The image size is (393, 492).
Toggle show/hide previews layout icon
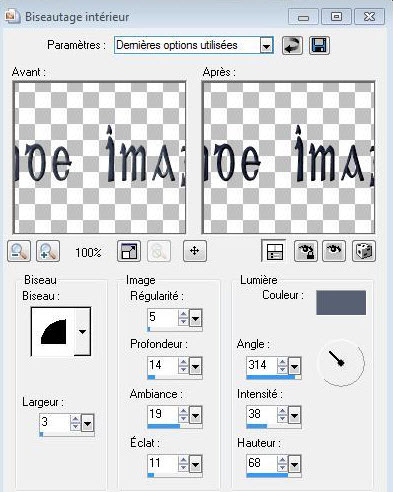pyautogui.click(x=274, y=251)
